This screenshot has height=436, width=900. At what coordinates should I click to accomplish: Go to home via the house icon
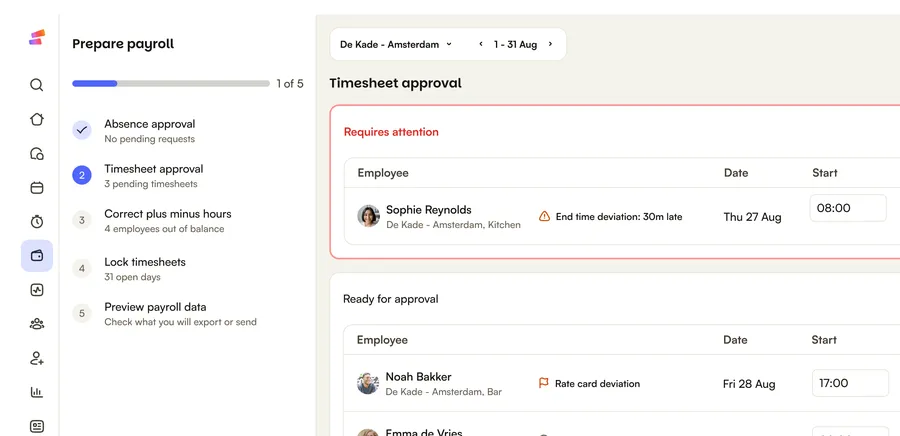[x=37, y=119]
